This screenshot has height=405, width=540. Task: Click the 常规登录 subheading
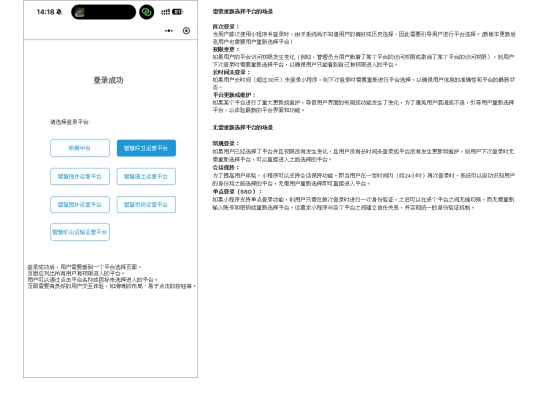click(x=226, y=143)
